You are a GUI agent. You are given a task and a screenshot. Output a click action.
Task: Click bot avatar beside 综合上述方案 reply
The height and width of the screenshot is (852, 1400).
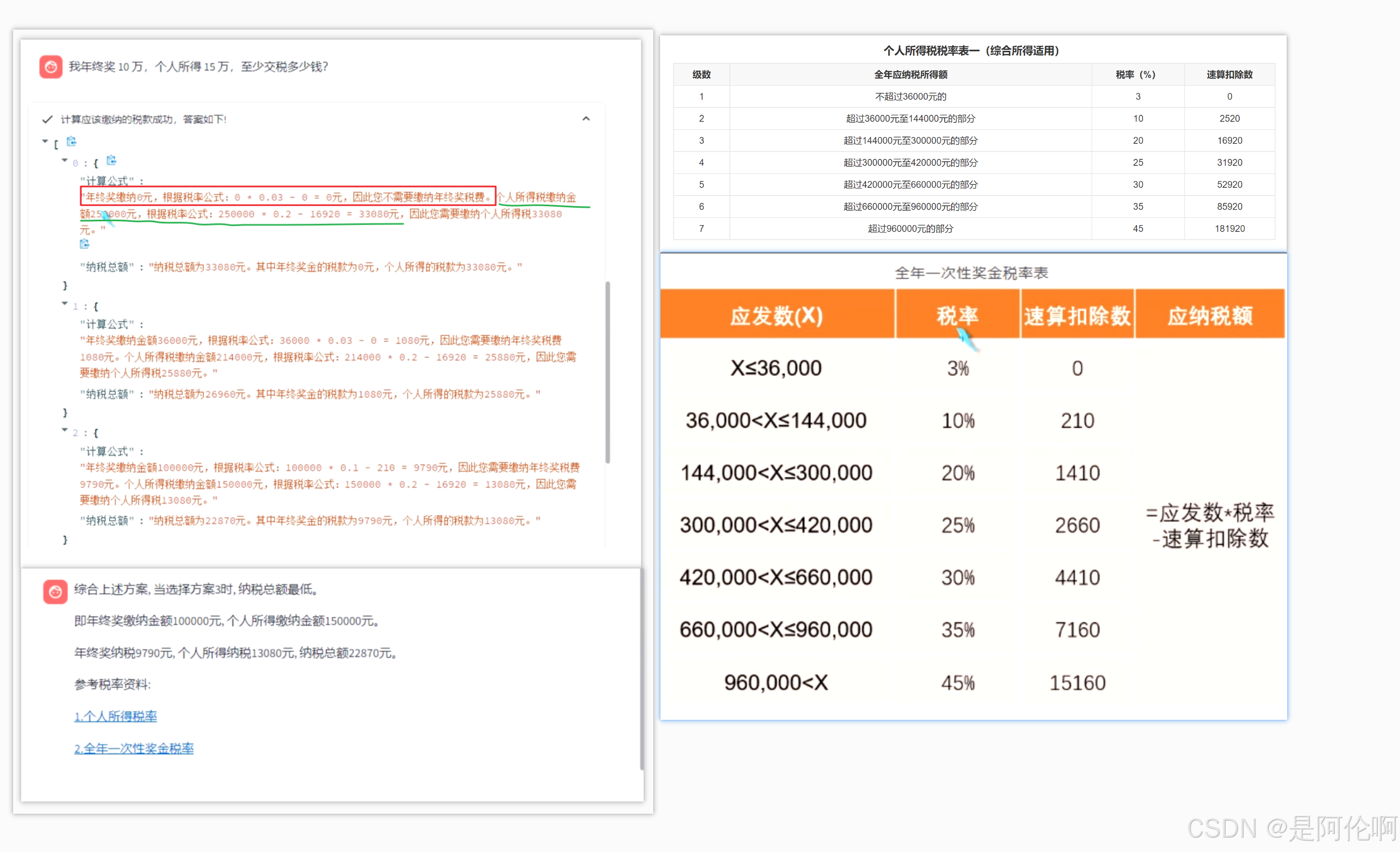[55, 591]
